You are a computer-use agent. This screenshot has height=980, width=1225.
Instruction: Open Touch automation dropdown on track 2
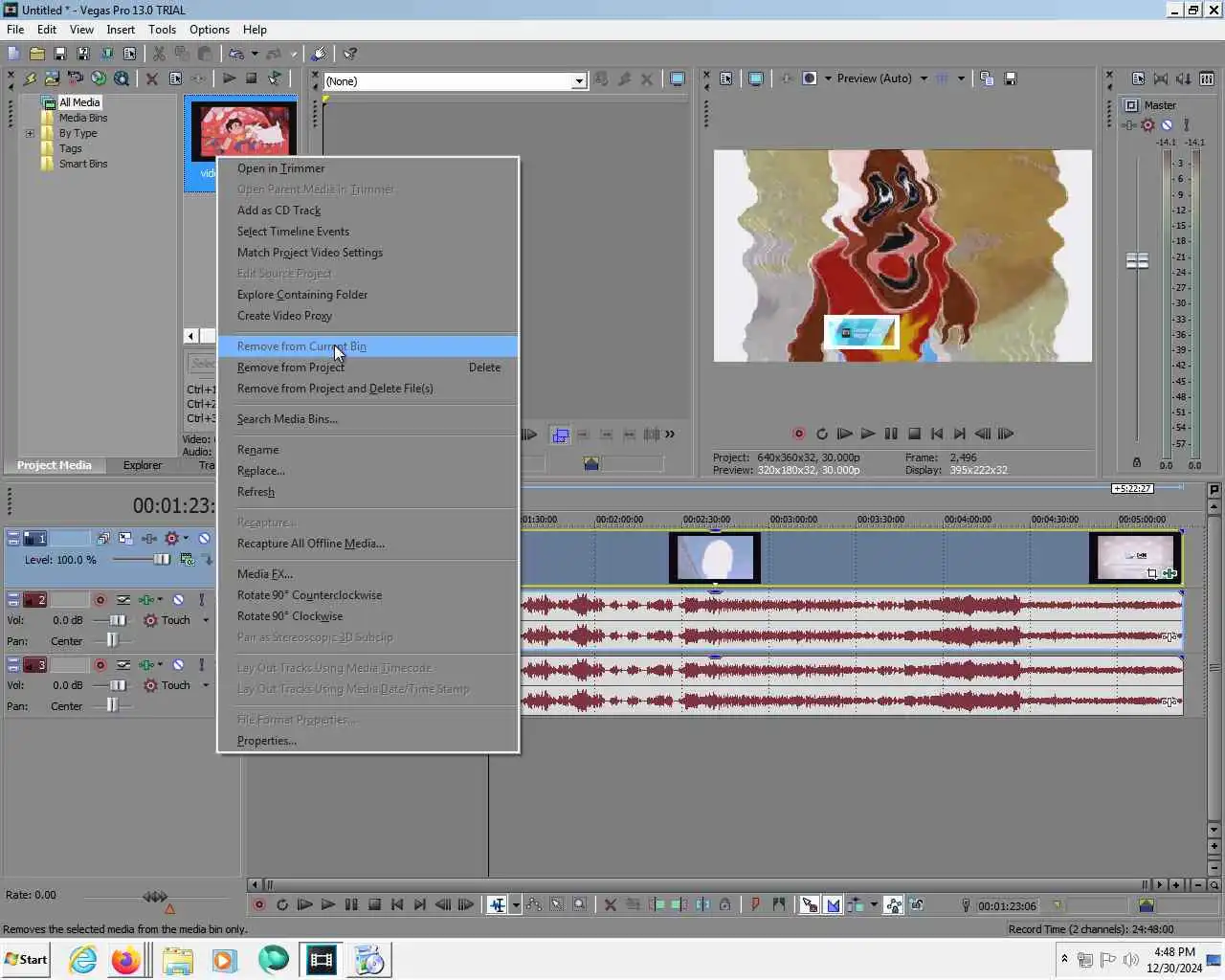(206, 620)
